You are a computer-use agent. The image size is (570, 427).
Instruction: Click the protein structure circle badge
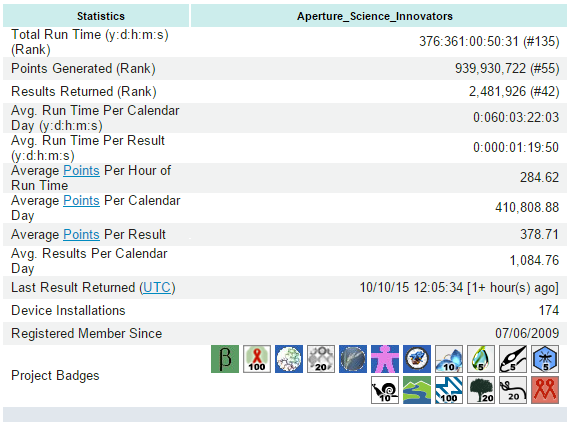(289, 359)
